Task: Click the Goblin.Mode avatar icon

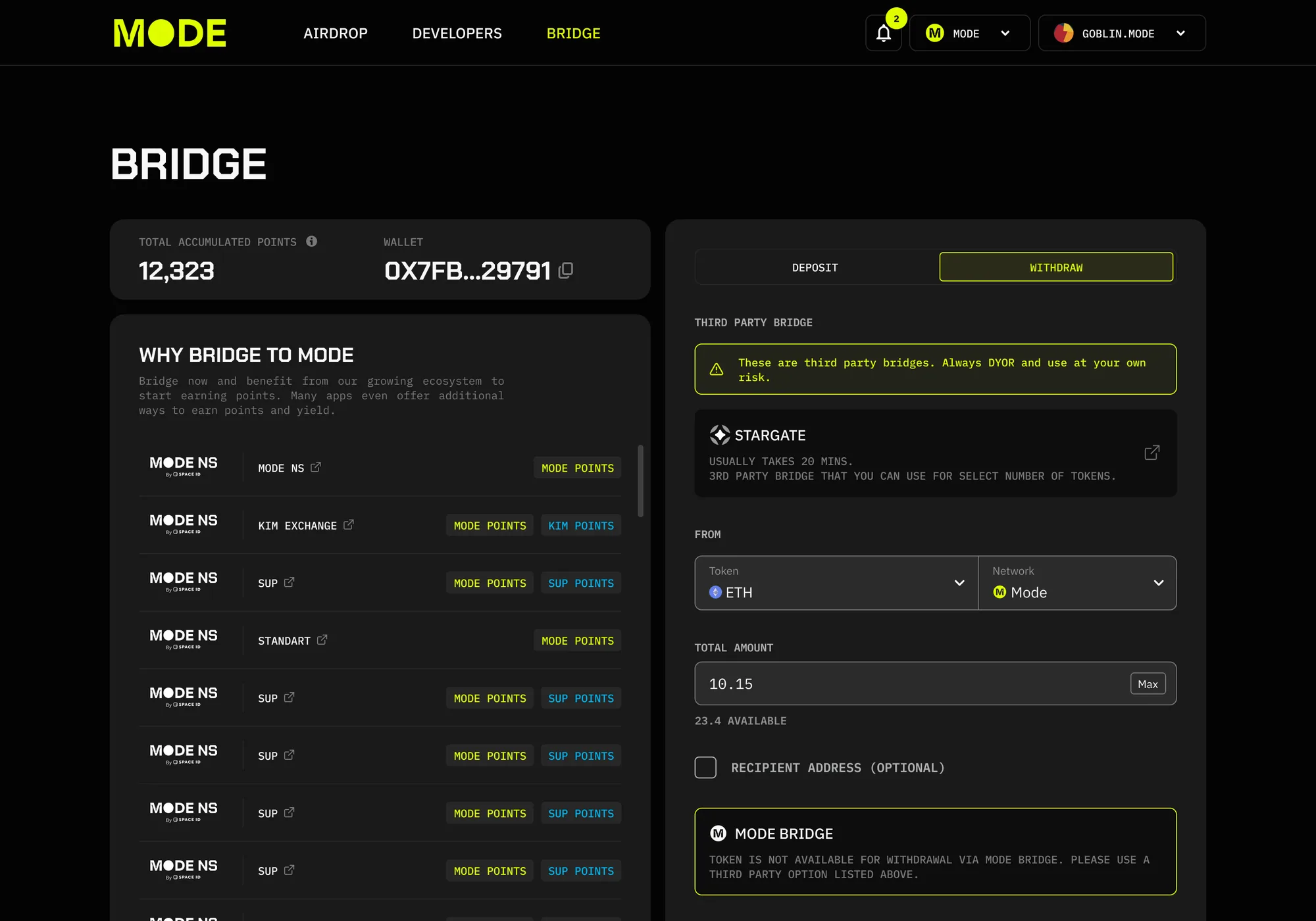Action: click(1063, 33)
